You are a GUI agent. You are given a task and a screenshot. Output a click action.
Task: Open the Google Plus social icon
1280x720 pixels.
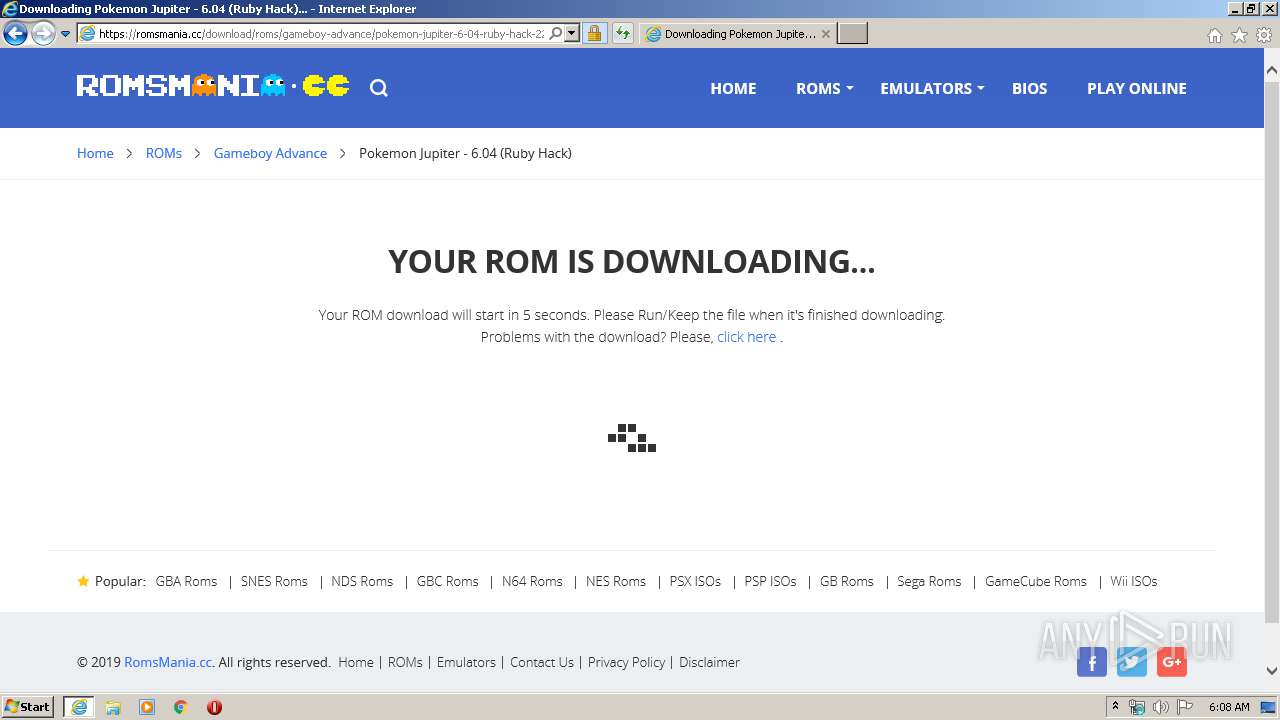pos(1172,662)
